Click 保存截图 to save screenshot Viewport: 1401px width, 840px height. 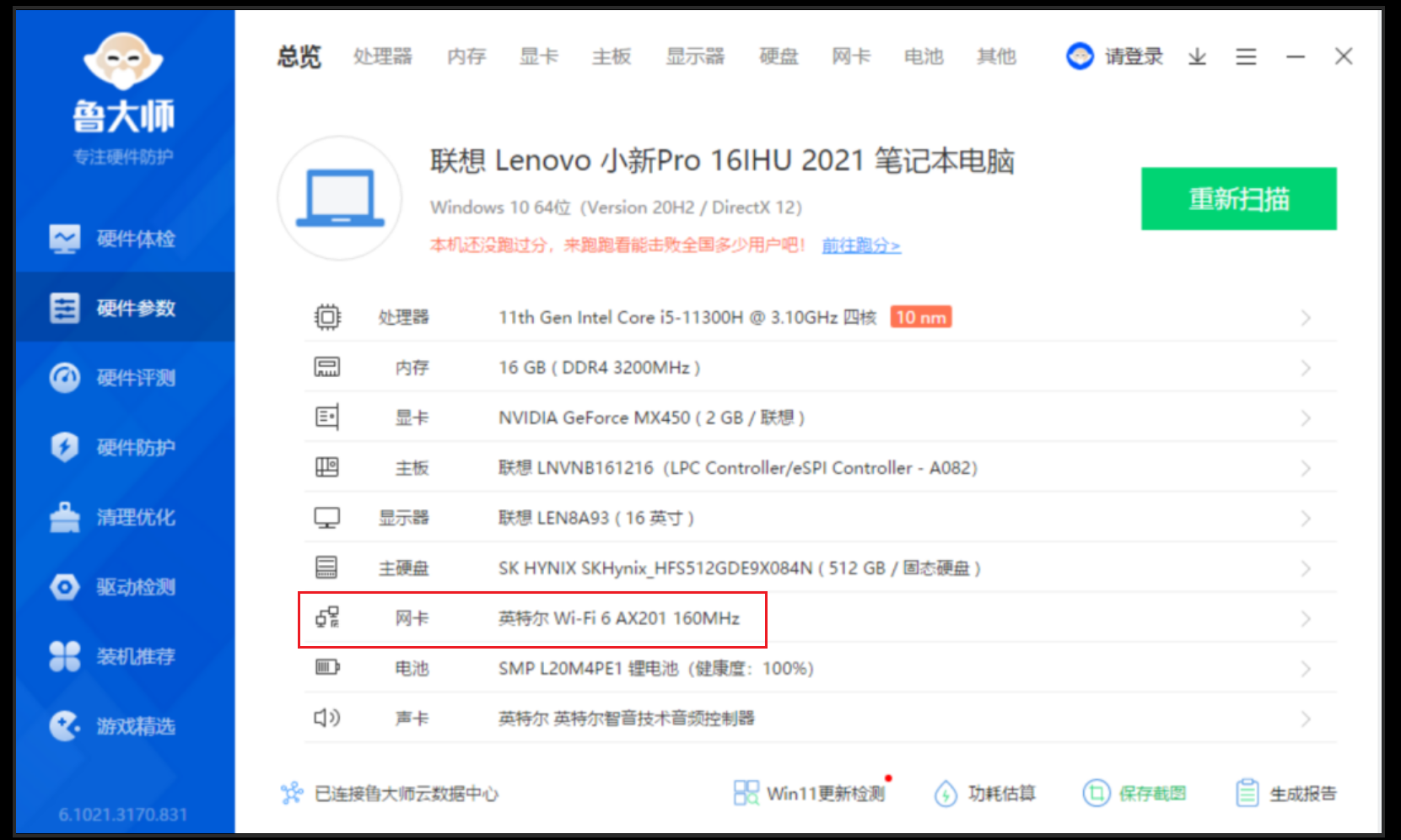pyautogui.click(x=1134, y=793)
